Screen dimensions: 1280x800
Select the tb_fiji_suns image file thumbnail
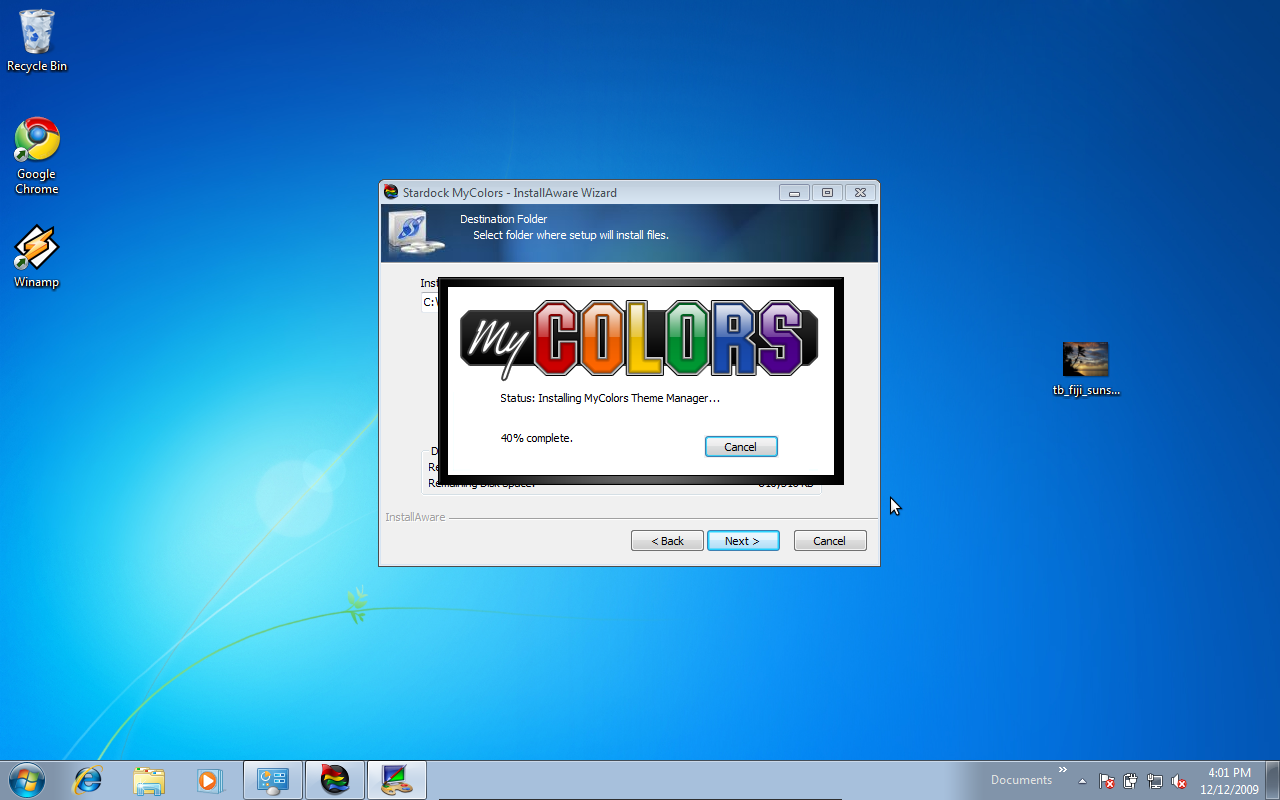click(1086, 368)
